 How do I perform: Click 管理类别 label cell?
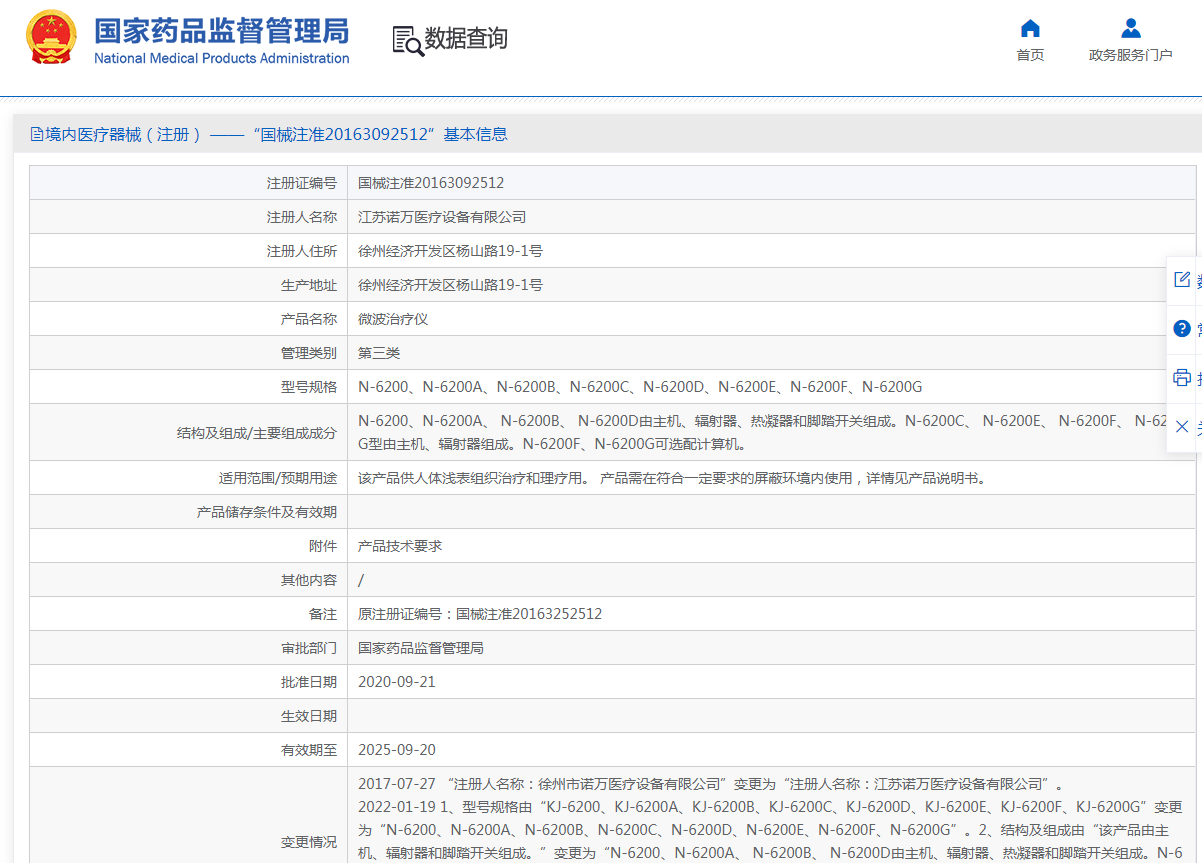[x=188, y=353]
